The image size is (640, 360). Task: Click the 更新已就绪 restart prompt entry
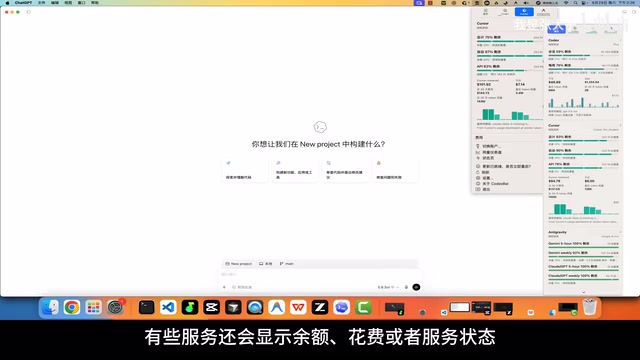[x=507, y=167]
